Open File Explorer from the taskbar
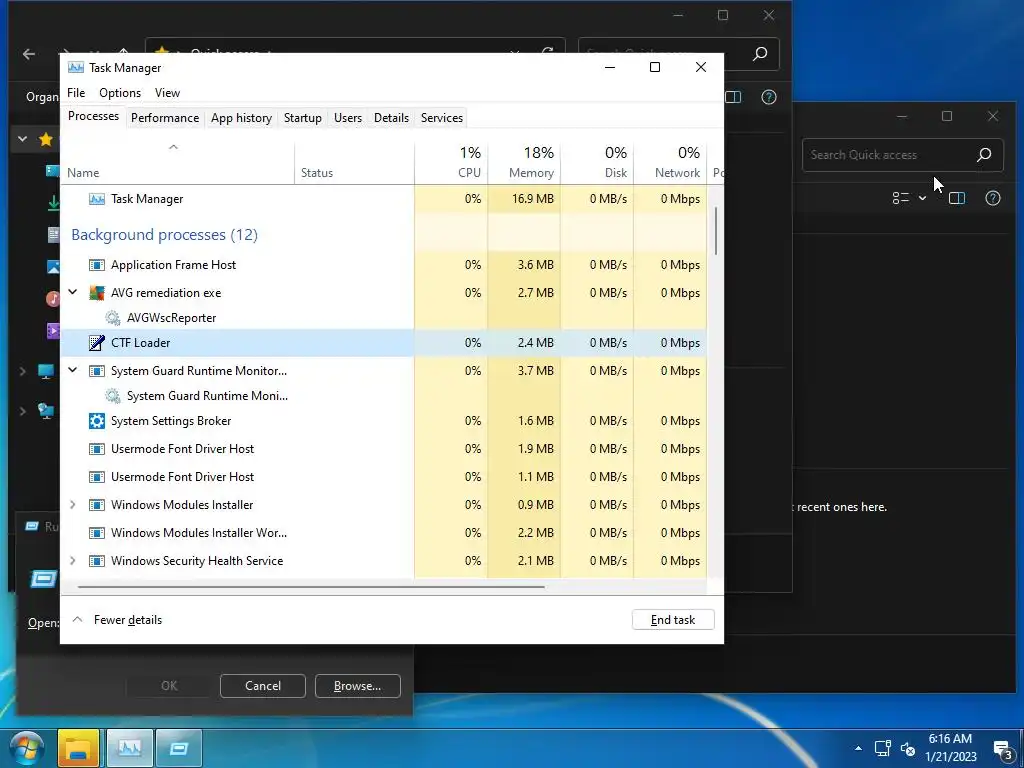This screenshot has height=768, width=1024. coord(78,748)
